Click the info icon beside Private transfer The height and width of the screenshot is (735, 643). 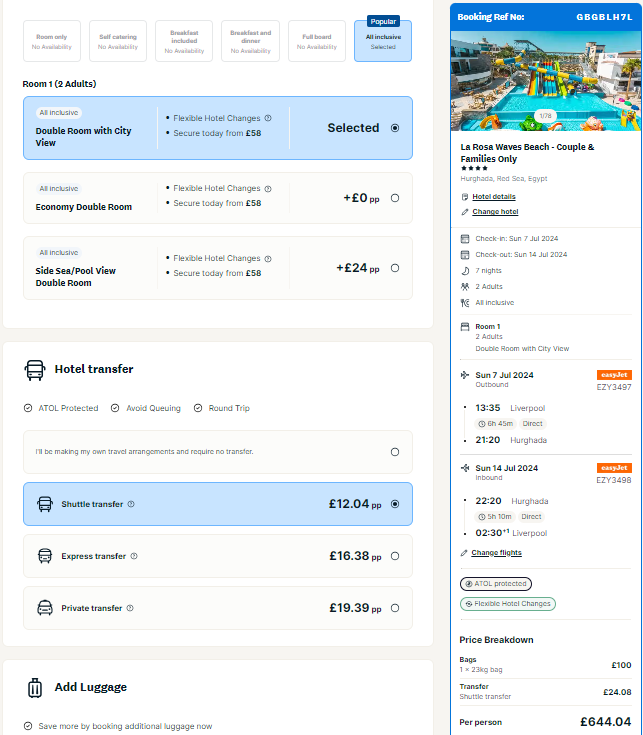coord(130,608)
